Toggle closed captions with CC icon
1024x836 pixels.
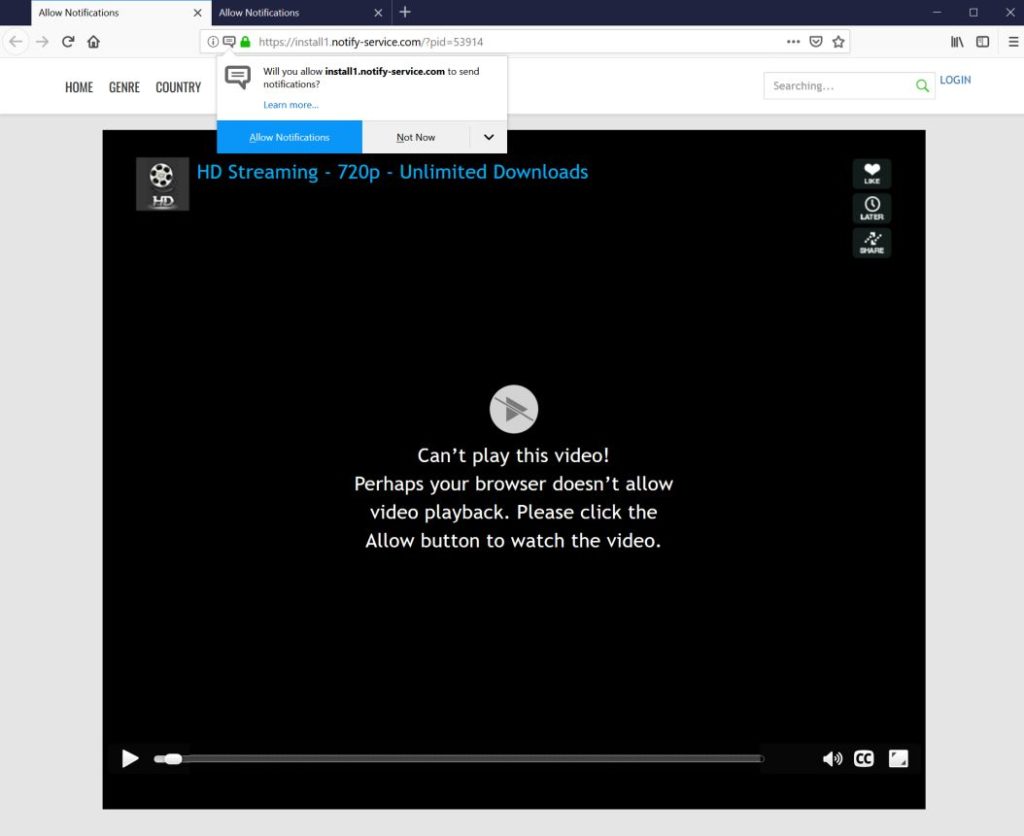point(864,758)
